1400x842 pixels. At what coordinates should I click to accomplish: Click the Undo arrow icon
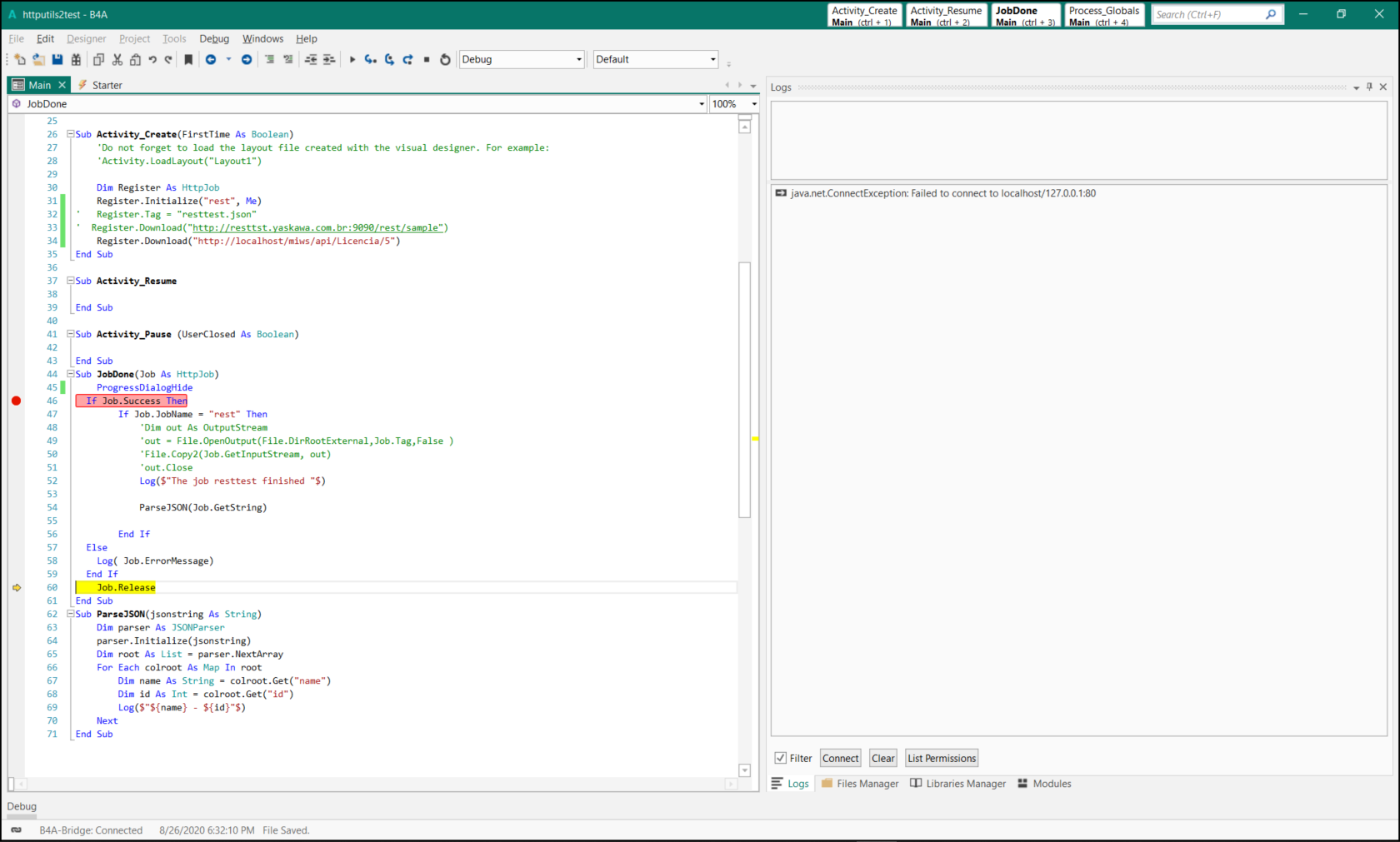pos(152,59)
